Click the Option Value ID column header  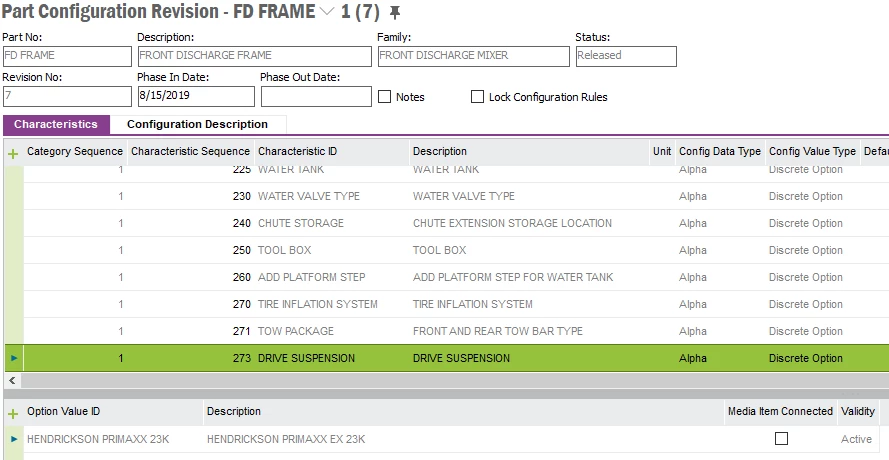pos(64,412)
